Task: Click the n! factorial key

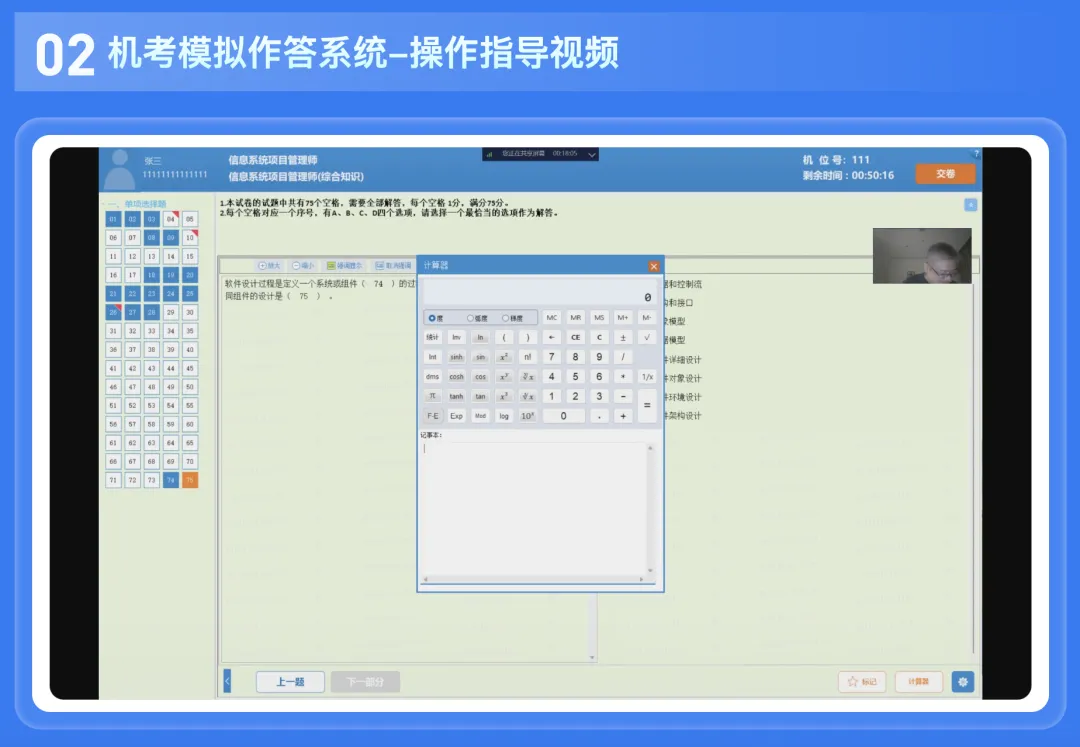Action: 528,357
